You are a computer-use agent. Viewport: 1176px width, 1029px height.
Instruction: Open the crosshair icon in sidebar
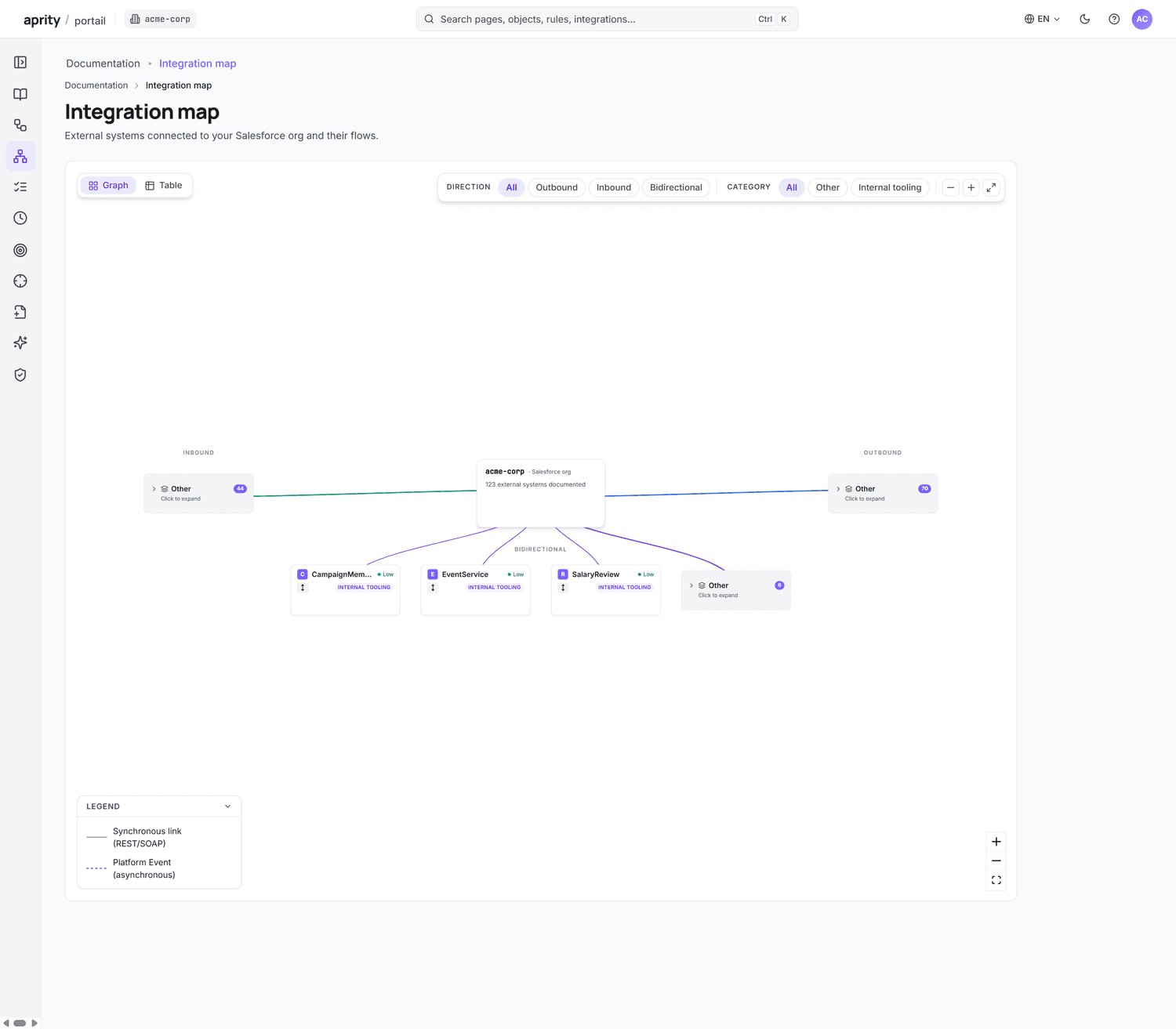[x=20, y=281]
